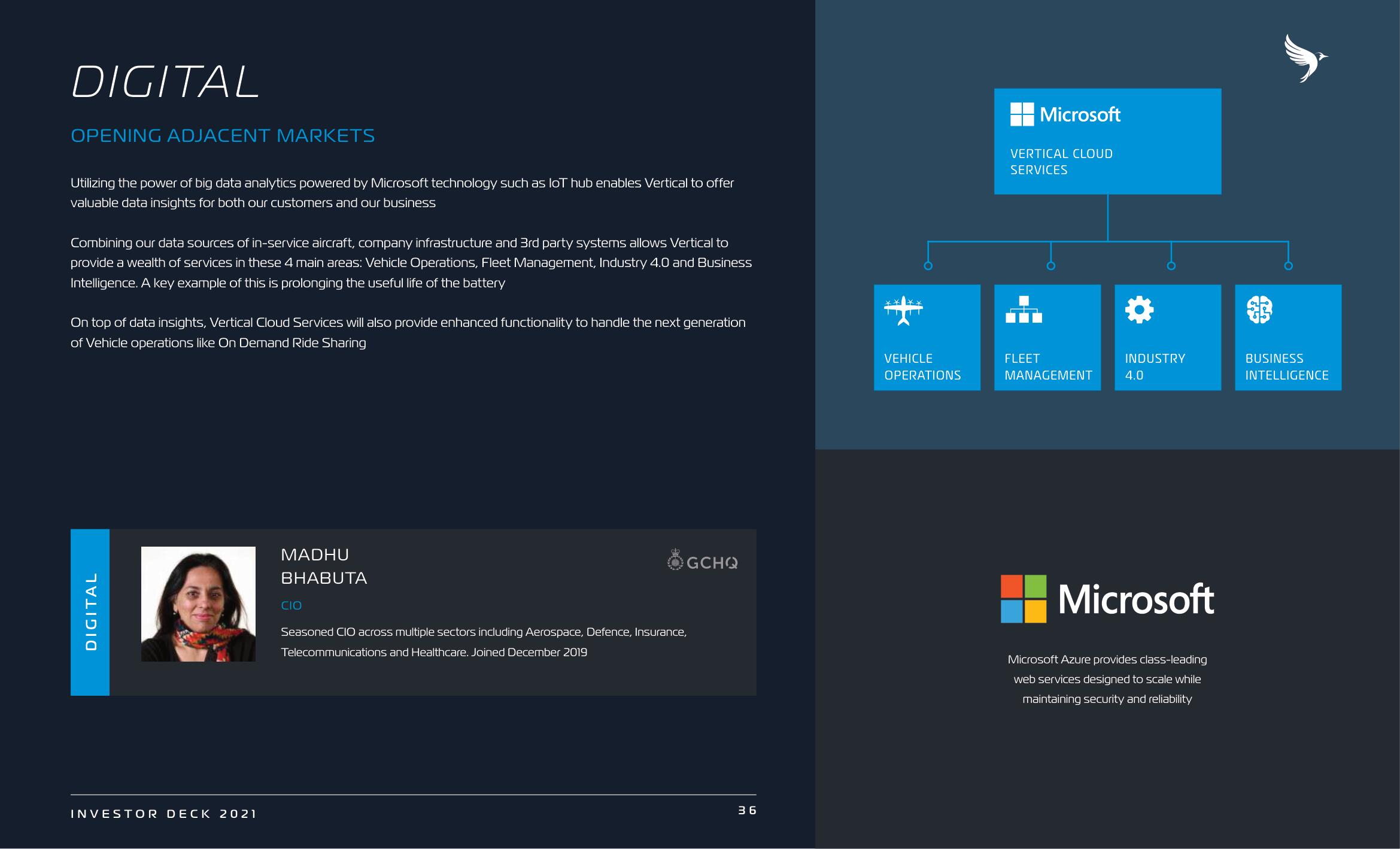Screen dimensions: 1400x849
Task: Click the vertical DIGITAL sidebar label
Action: point(90,612)
